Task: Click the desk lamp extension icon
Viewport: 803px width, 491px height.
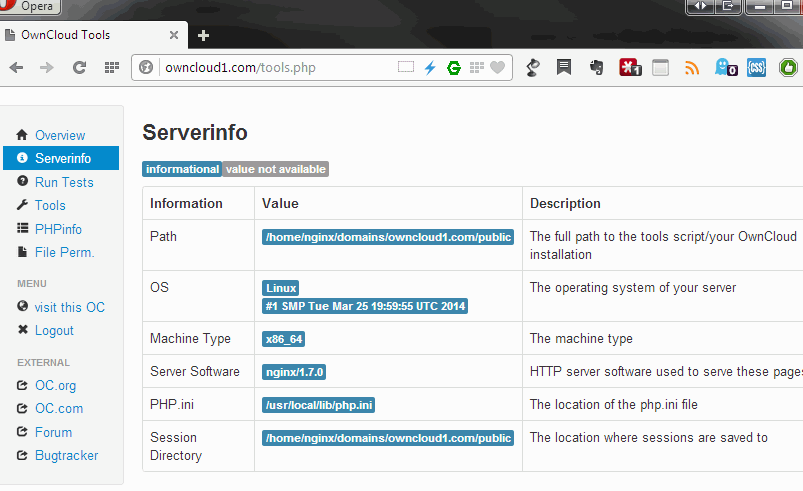Action: click(533, 68)
